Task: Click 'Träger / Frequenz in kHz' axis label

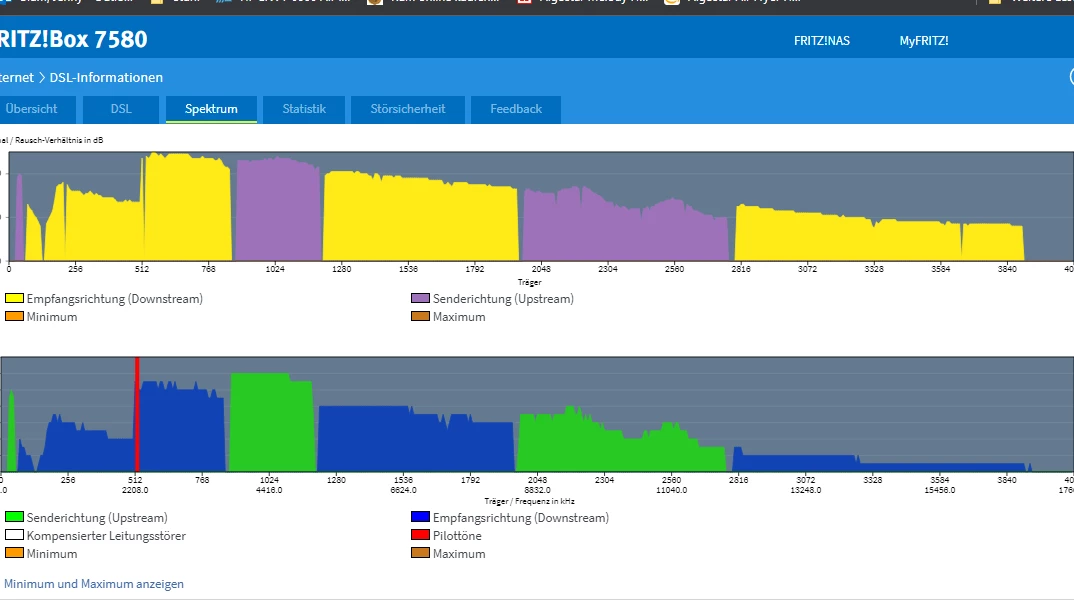Action: click(529, 501)
